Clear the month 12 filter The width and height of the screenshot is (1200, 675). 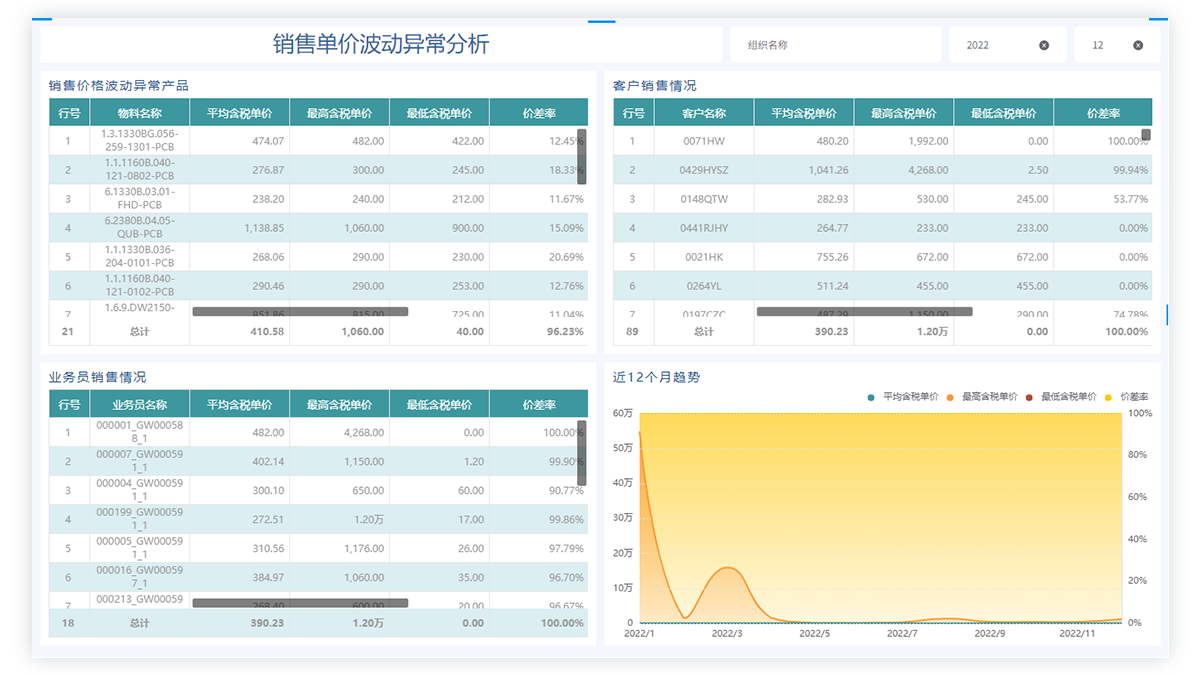(x=1138, y=45)
